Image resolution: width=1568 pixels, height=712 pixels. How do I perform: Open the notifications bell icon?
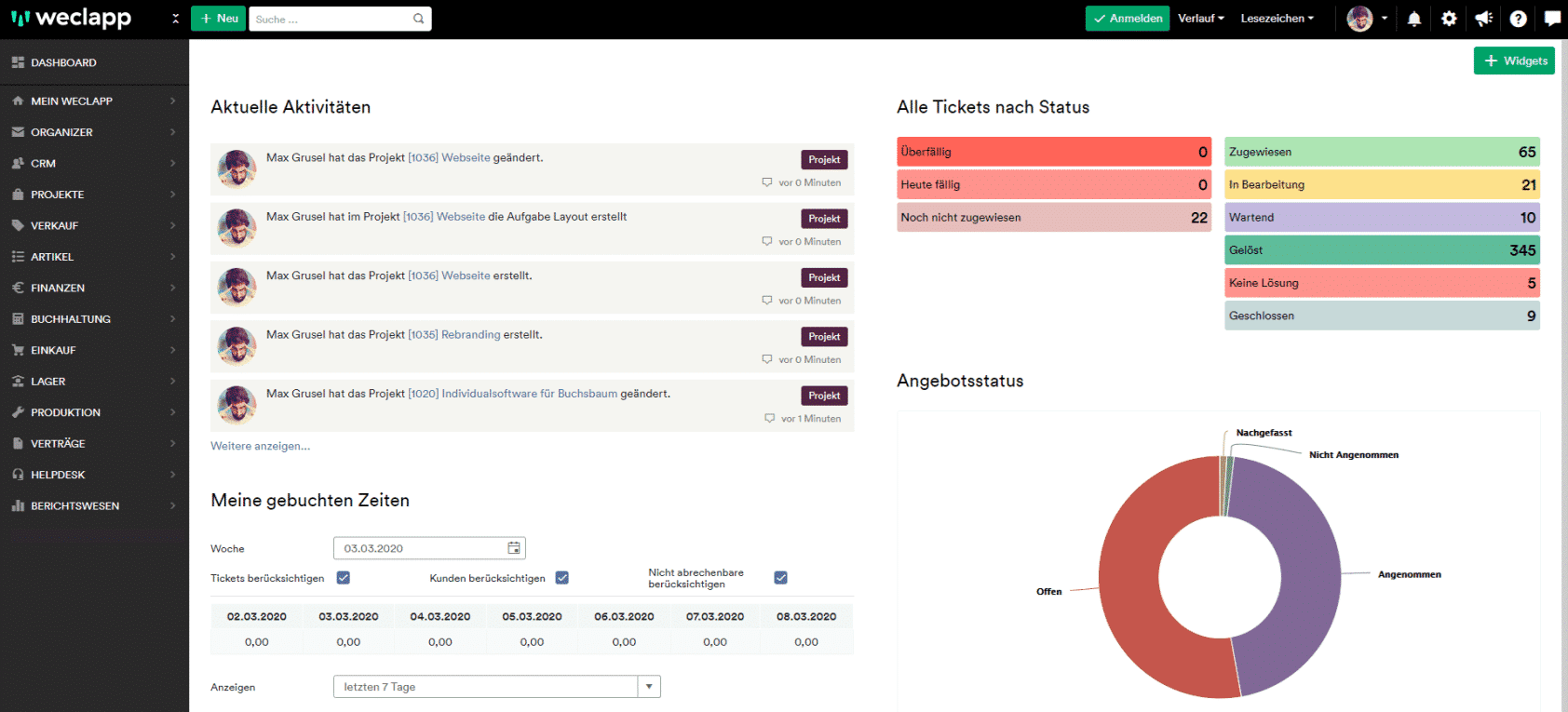pyautogui.click(x=1413, y=19)
